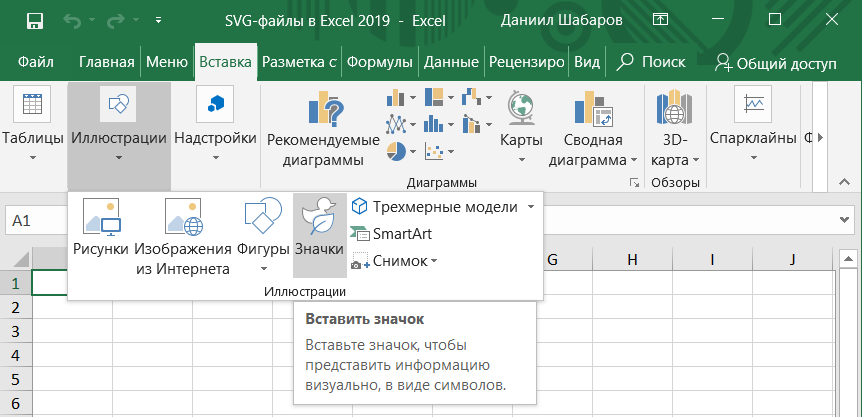Expand the Спарклайны group
This screenshot has width=862, height=417.
pyautogui.click(x=753, y=126)
